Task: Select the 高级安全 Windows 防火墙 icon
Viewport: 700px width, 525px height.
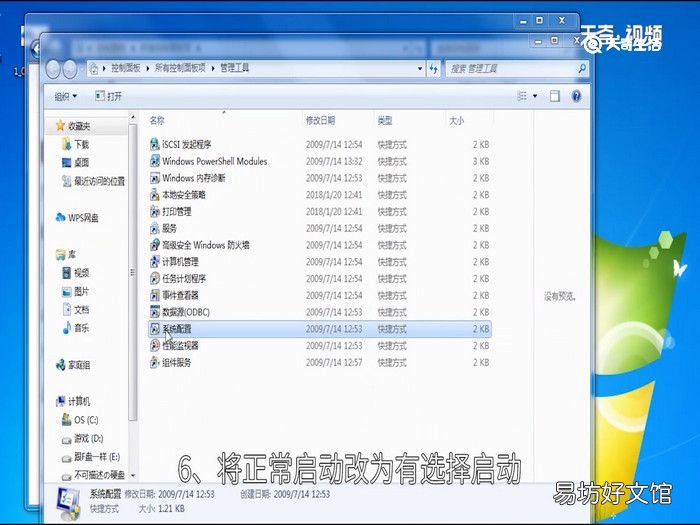Action: coord(154,245)
